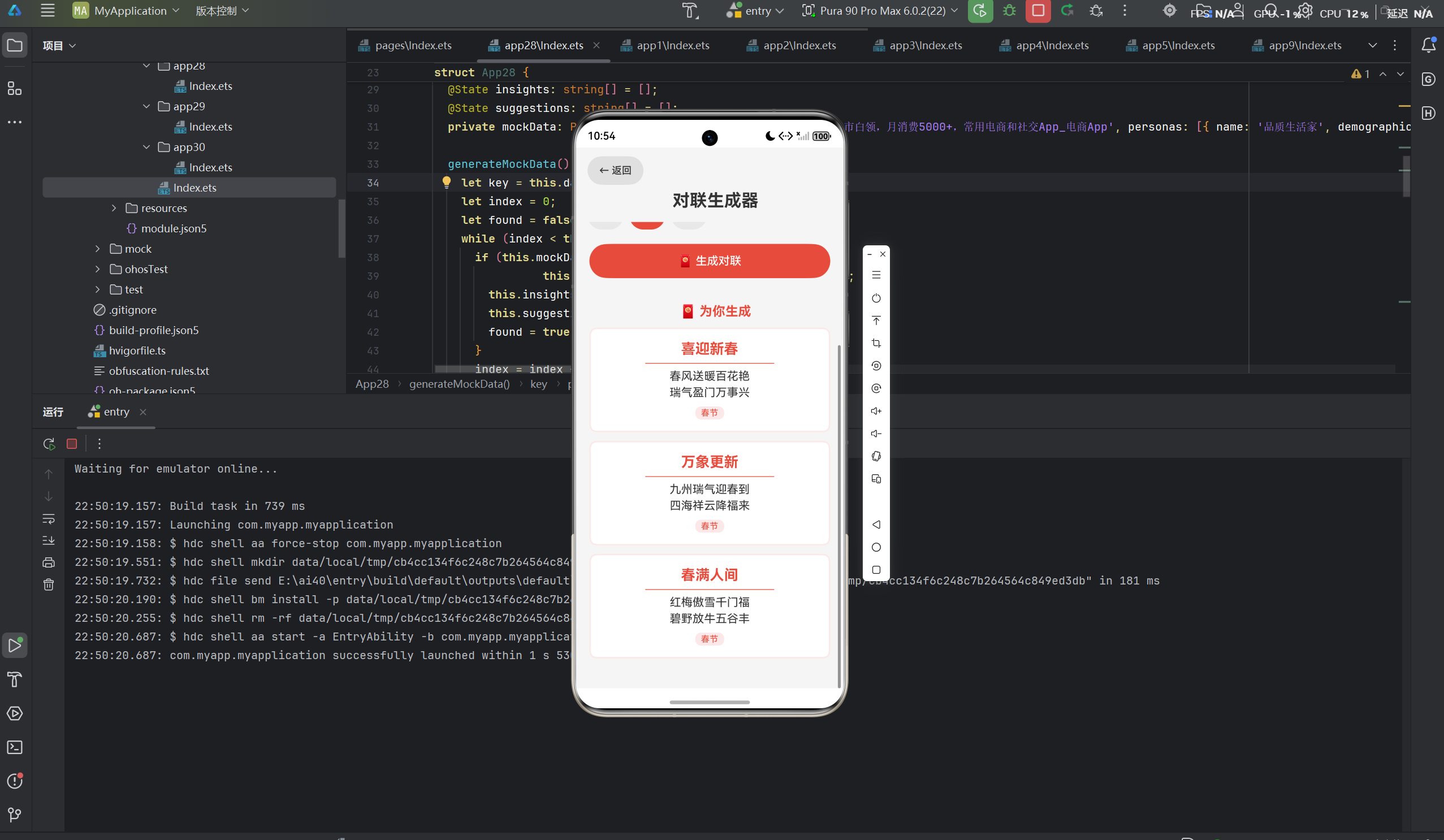
Task: Collapse the app30 folder
Action: tap(146, 148)
